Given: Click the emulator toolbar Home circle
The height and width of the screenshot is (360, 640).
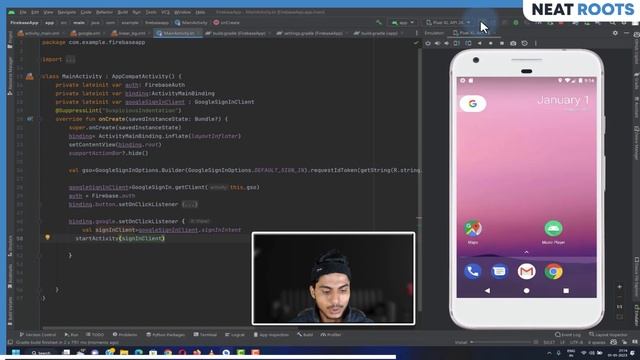Looking at the screenshot, I should (490, 43).
